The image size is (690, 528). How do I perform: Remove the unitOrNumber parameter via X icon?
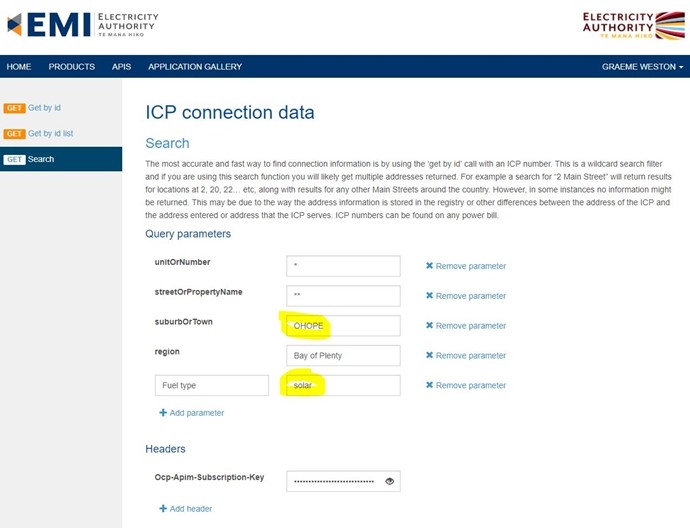(429, 266)
